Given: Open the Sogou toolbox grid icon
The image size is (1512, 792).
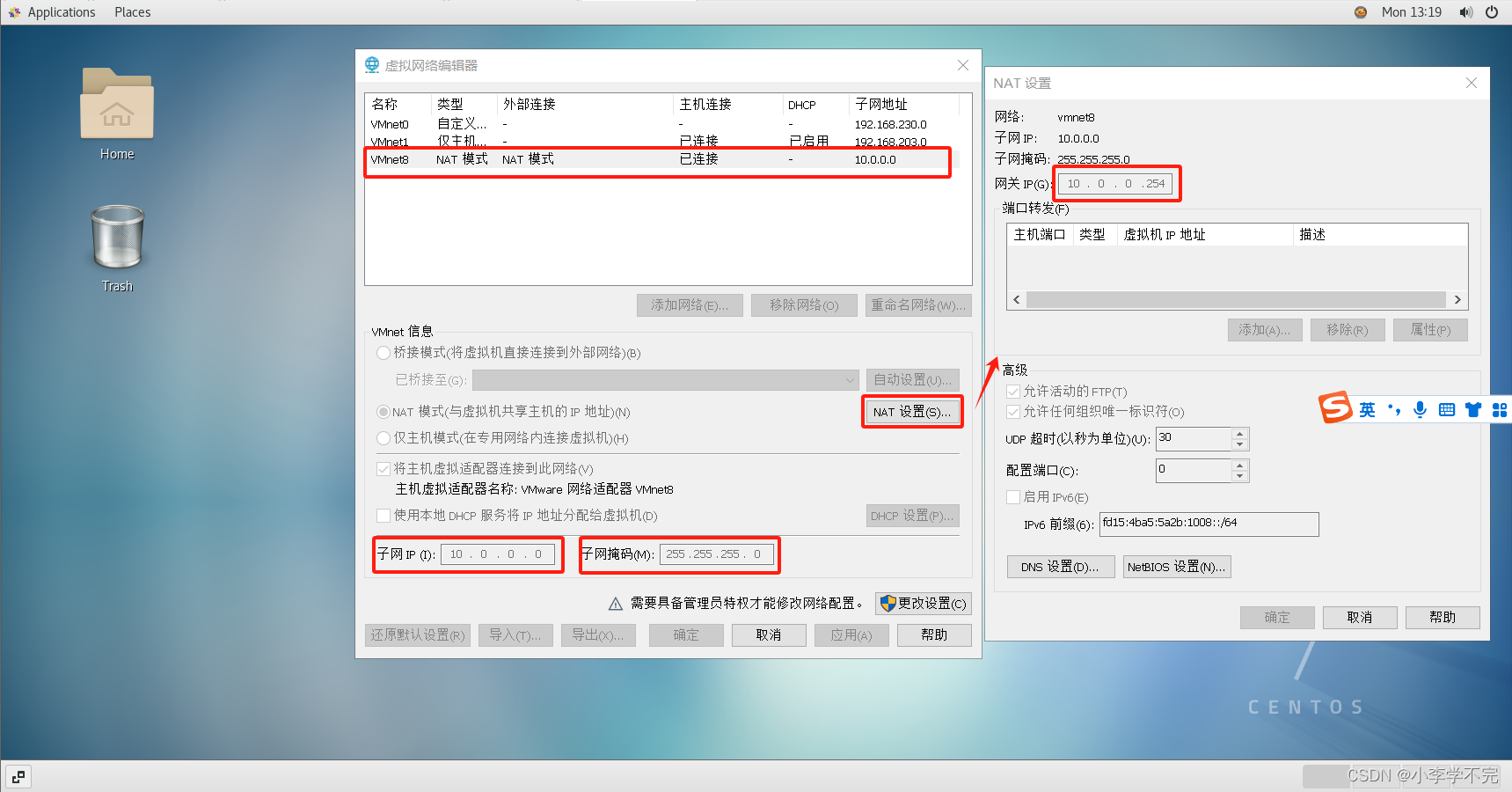Looking at the screenshot, I should pos(1500,410).
